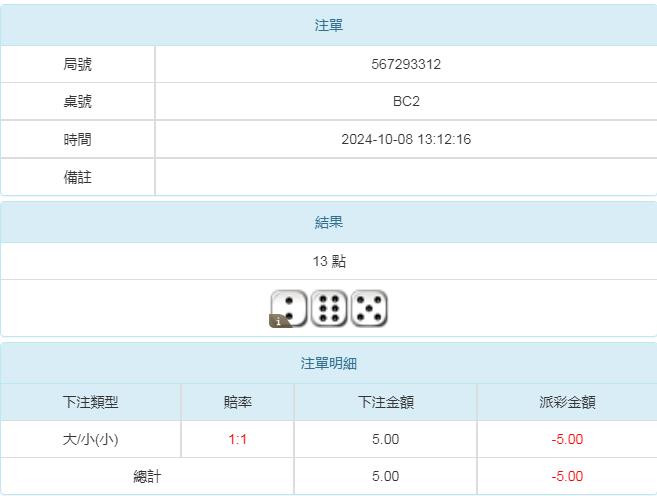657x496 pixels.
Task: Click the red 1:1 odds value
Action: click(x=238, y=439)
